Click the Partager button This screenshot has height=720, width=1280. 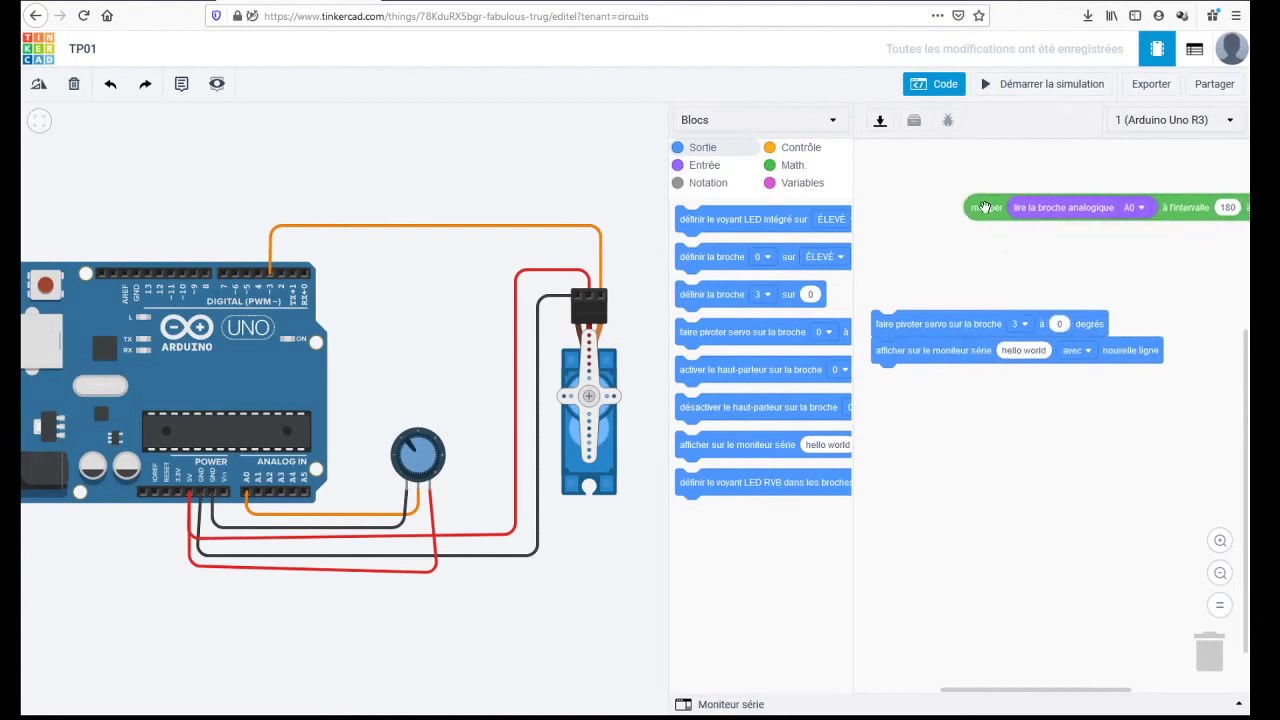point(1215,84)
